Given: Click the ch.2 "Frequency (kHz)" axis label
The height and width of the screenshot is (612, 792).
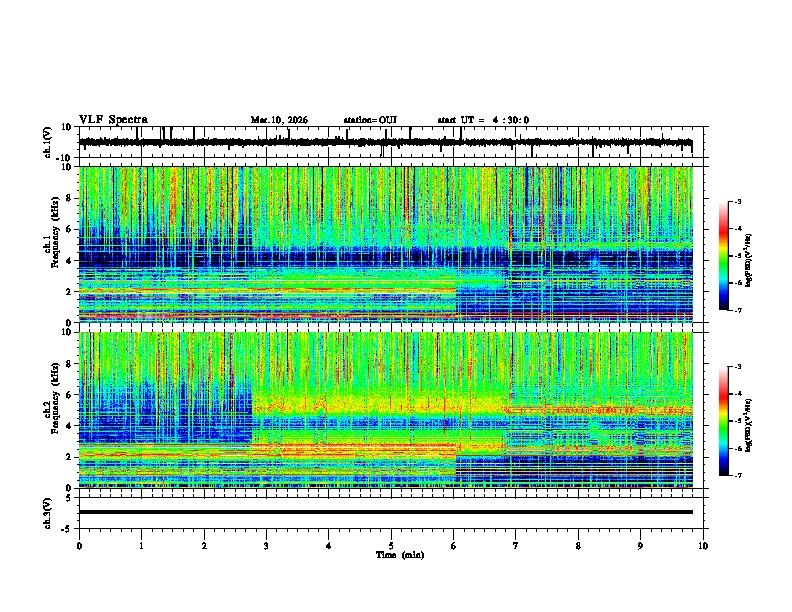Looking at the screenshot, I should tap(55, 398).
